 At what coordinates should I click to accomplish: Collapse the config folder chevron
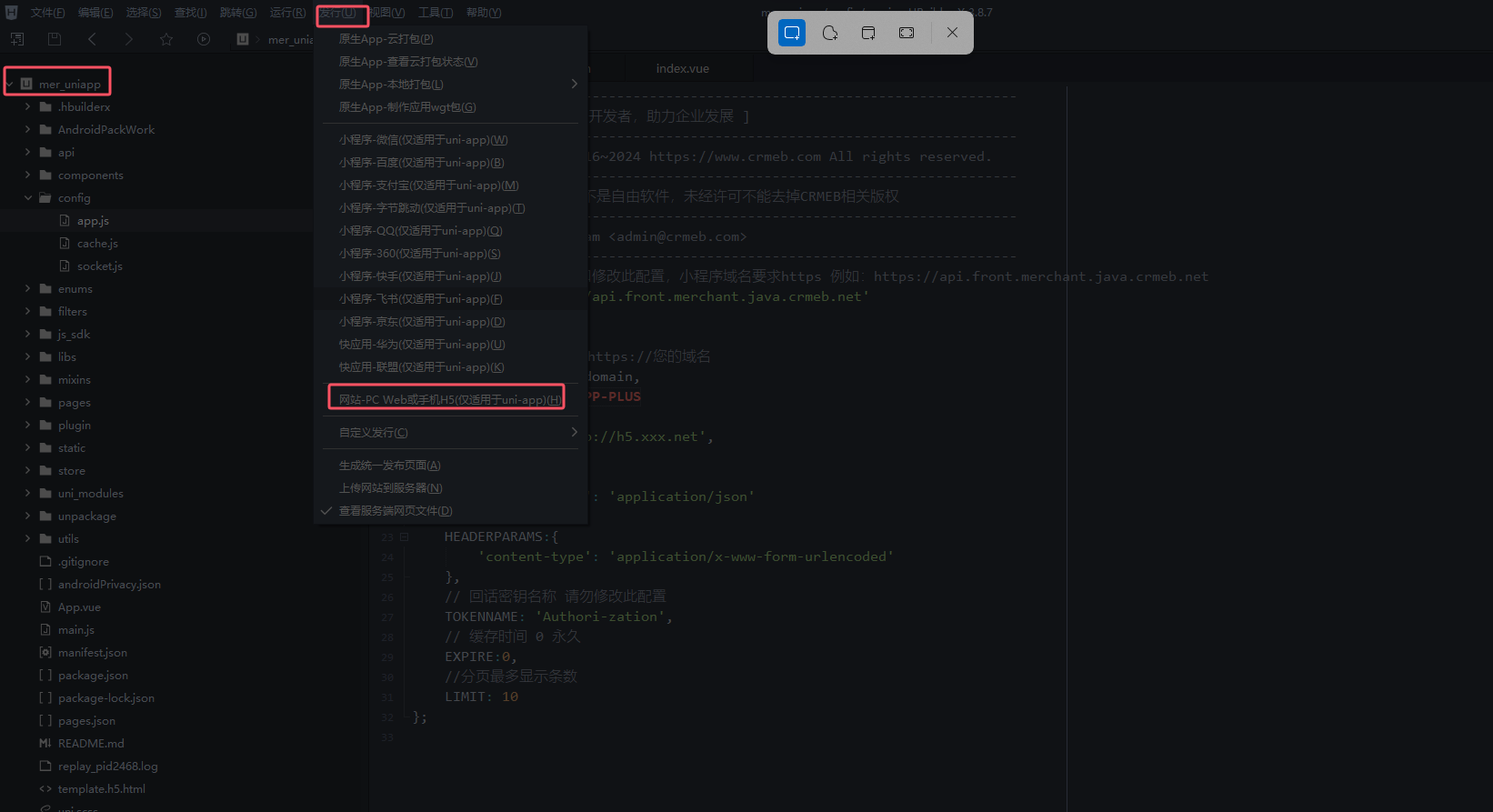pos(28,197)
